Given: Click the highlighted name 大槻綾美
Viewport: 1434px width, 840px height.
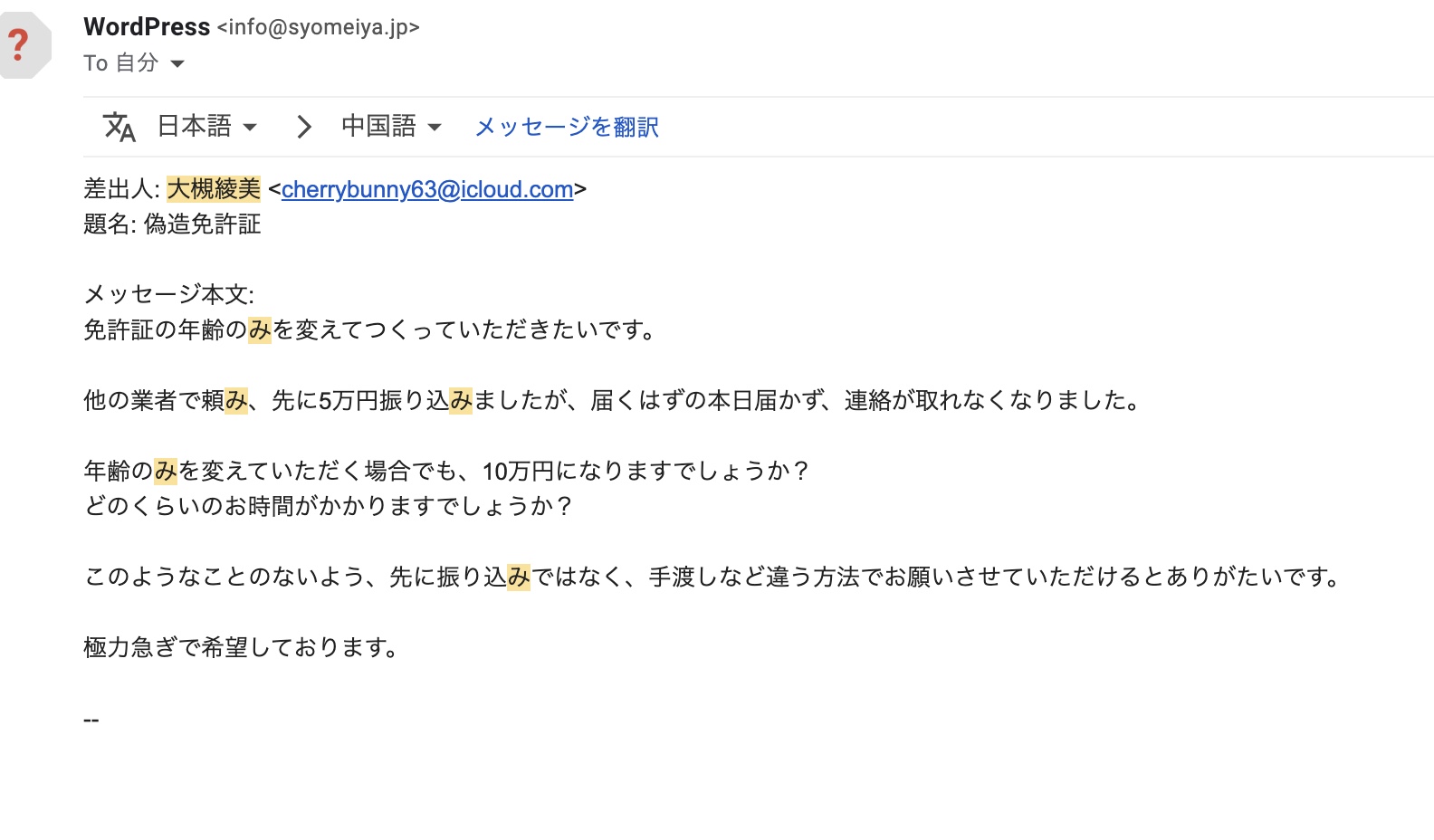Looking at the screenshot, I should pos(214,188).
